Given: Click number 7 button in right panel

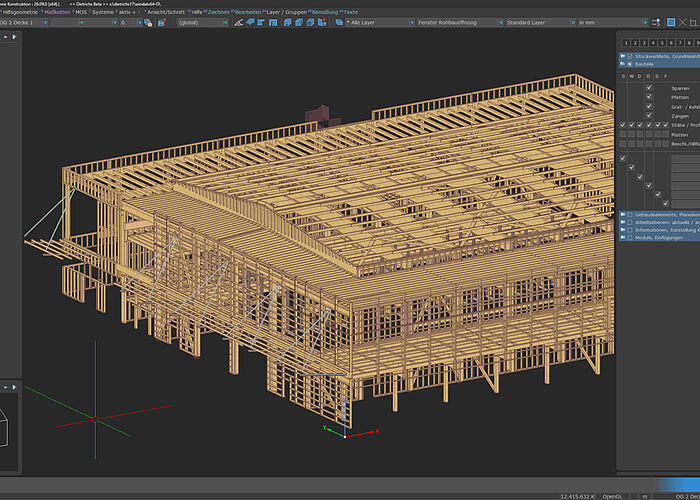Looking at the screenshot, I should 680,43.
